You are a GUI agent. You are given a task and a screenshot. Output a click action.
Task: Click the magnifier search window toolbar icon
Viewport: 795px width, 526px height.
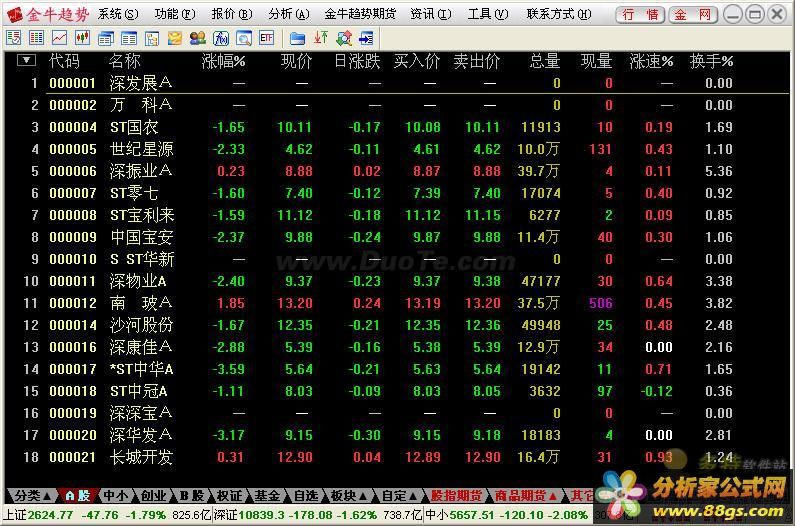(244, 38)
